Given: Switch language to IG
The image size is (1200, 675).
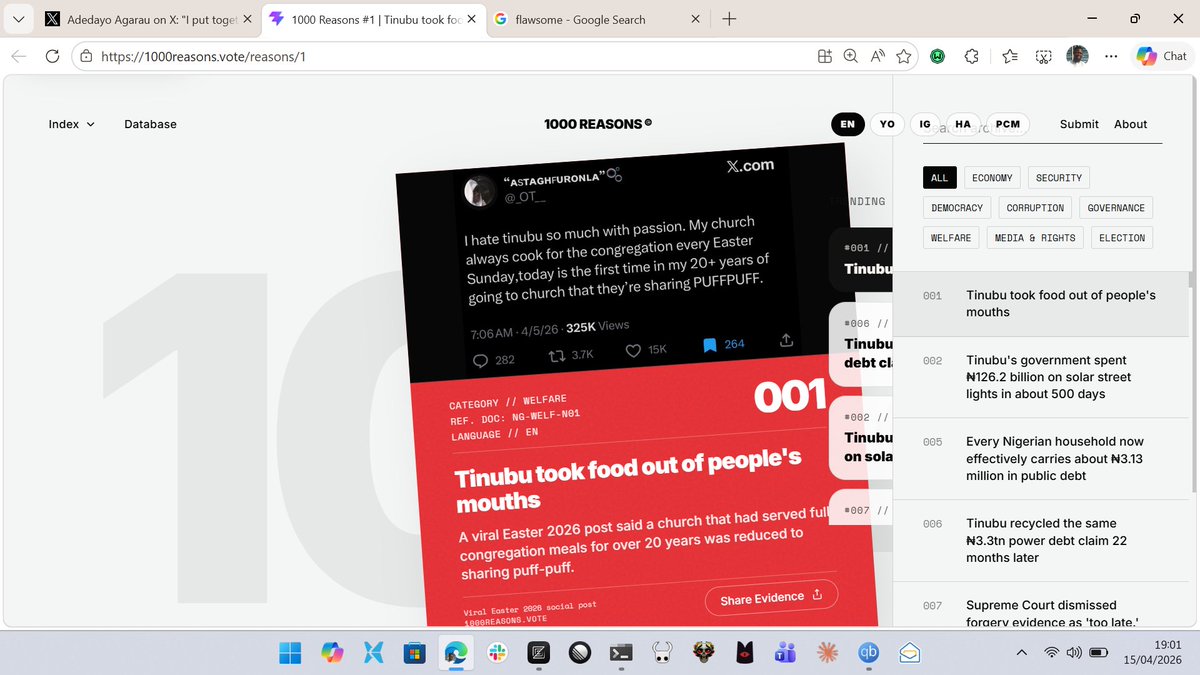Looking at the screenshot, I should point(925,124).
